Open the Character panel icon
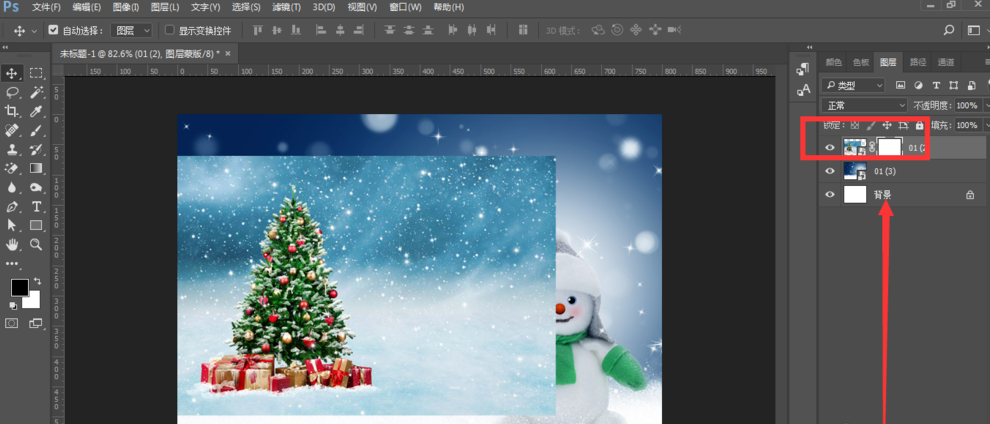Viewport: 990px width, 424px height. coord(803,90)
